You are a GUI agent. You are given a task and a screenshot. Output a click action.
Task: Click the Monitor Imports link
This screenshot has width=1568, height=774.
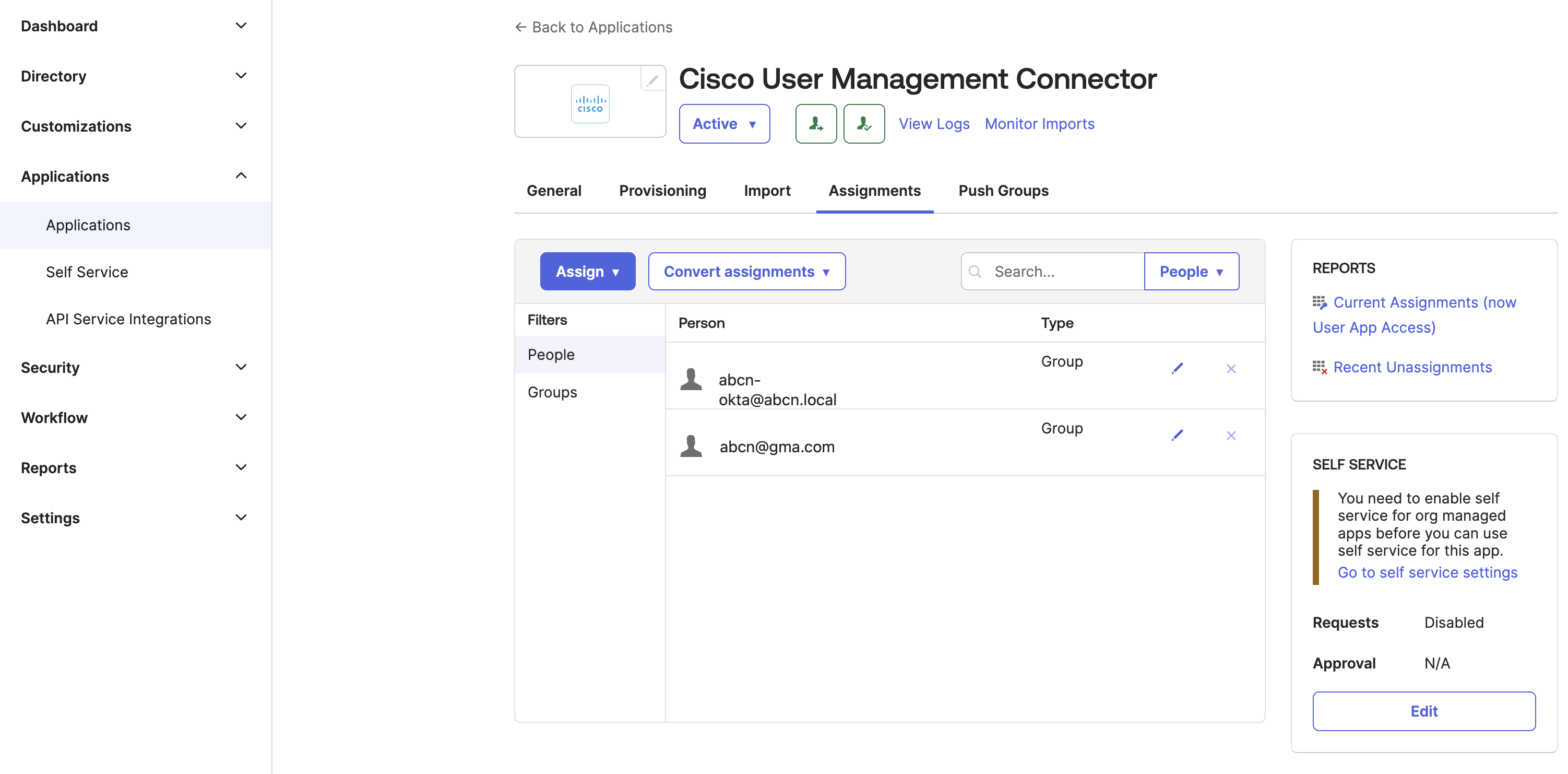point(1039,124)
